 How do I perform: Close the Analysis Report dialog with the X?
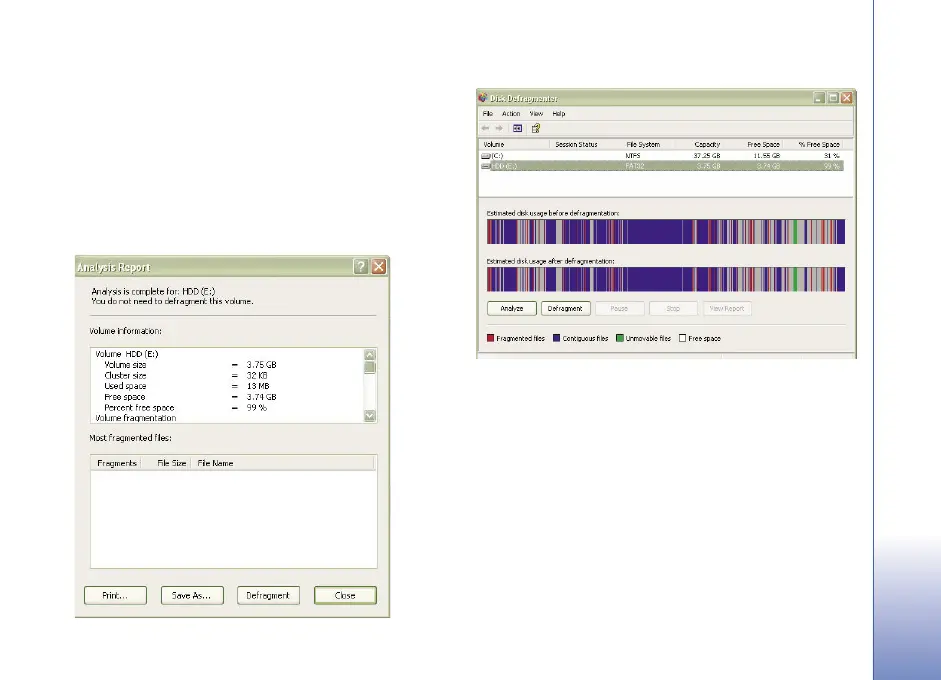[x=379, y=266]
